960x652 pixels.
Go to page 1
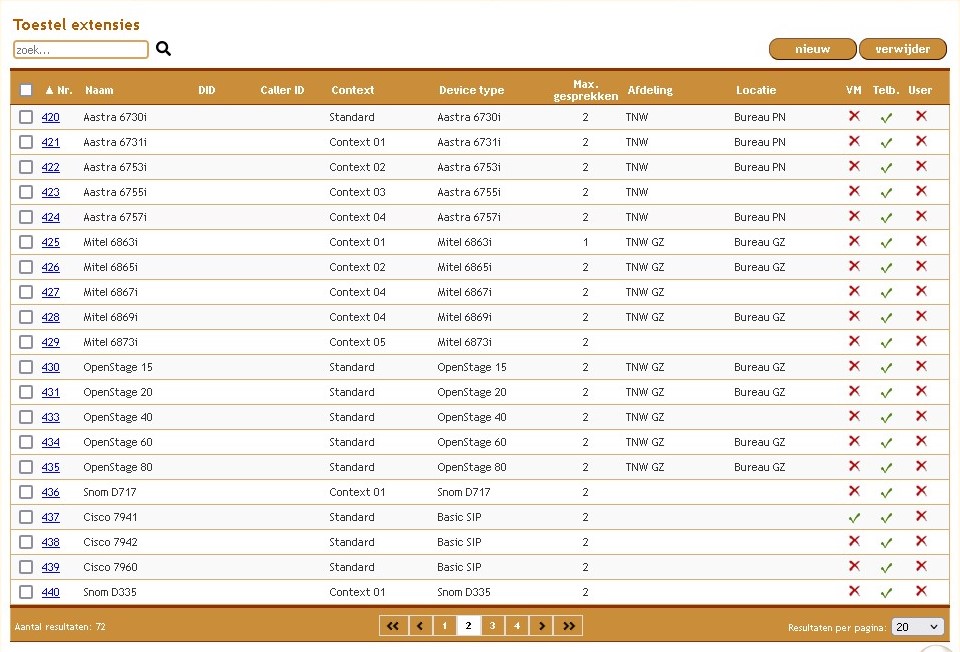(x=444, y=626)
